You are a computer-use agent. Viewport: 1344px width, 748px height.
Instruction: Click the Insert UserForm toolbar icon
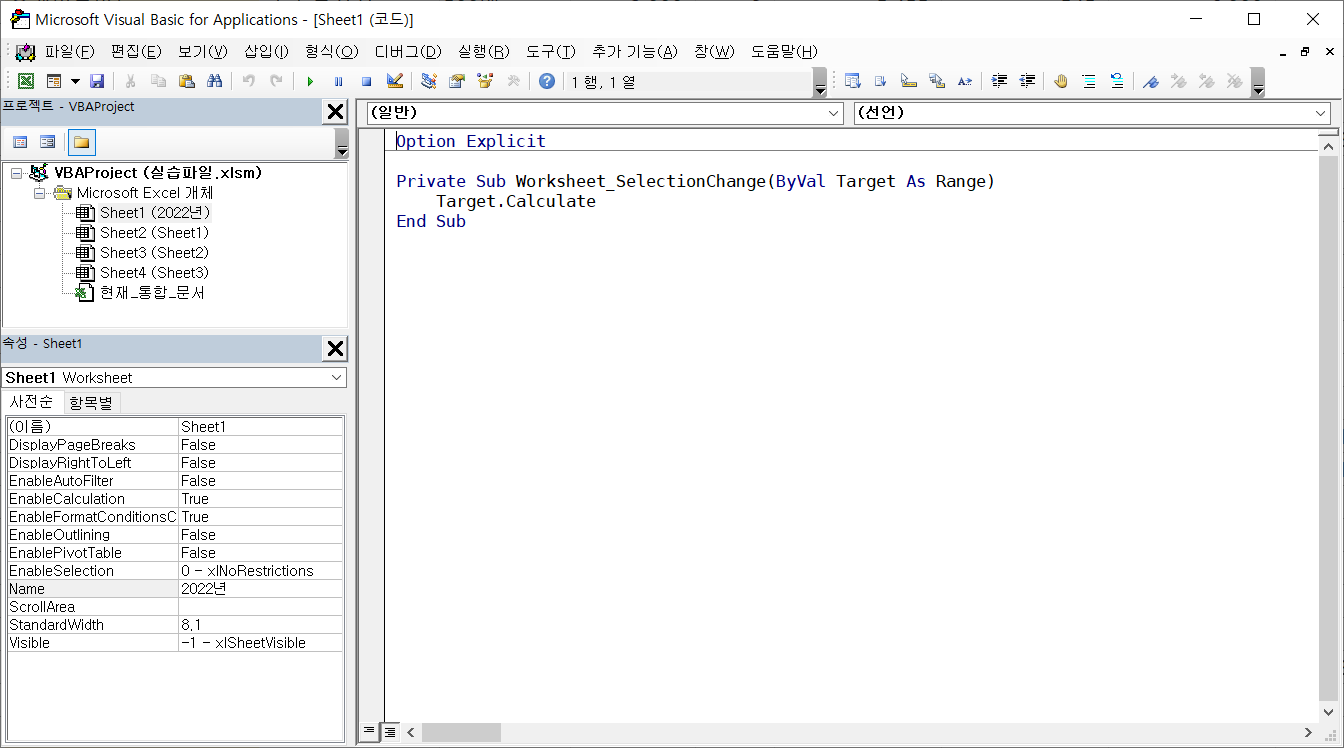[x=53, y=81]
